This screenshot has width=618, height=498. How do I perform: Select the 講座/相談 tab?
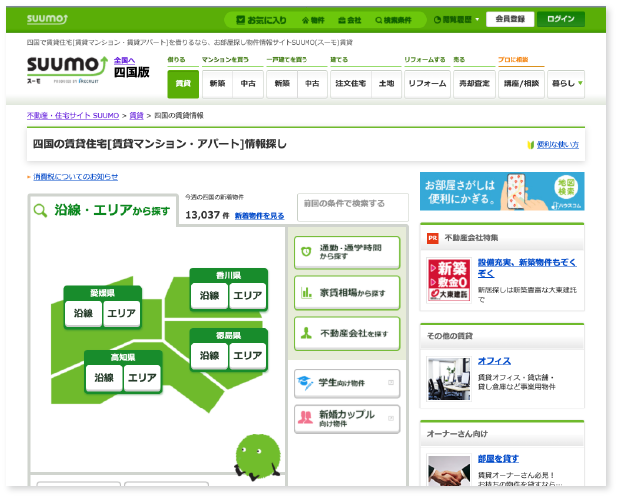pyautogui.click(x=521, y=84)
